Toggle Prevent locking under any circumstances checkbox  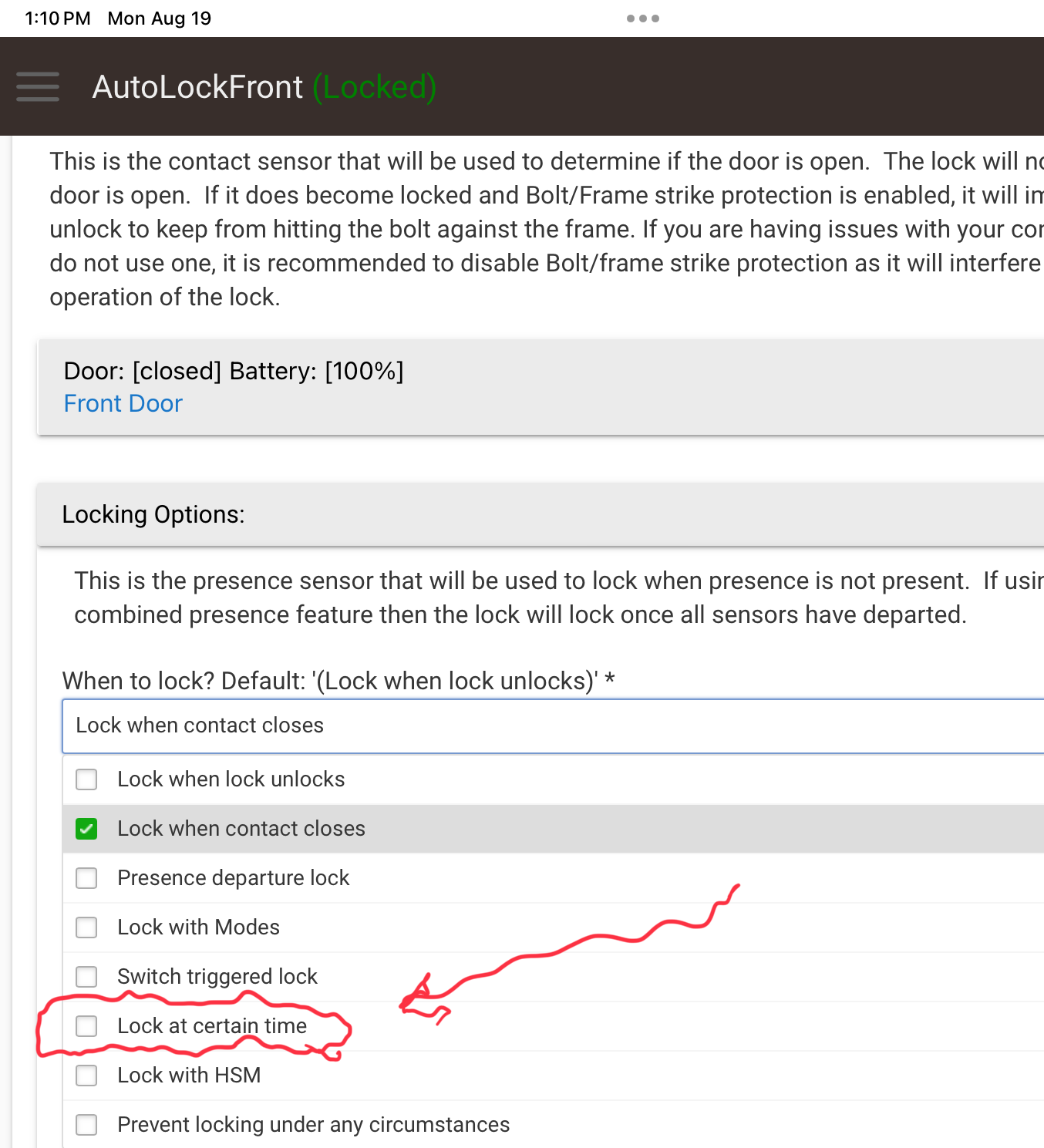[86, 1125]
